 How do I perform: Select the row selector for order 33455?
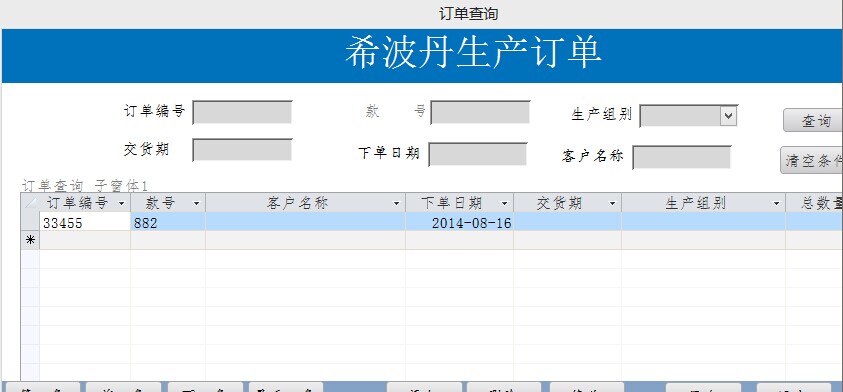30,222
